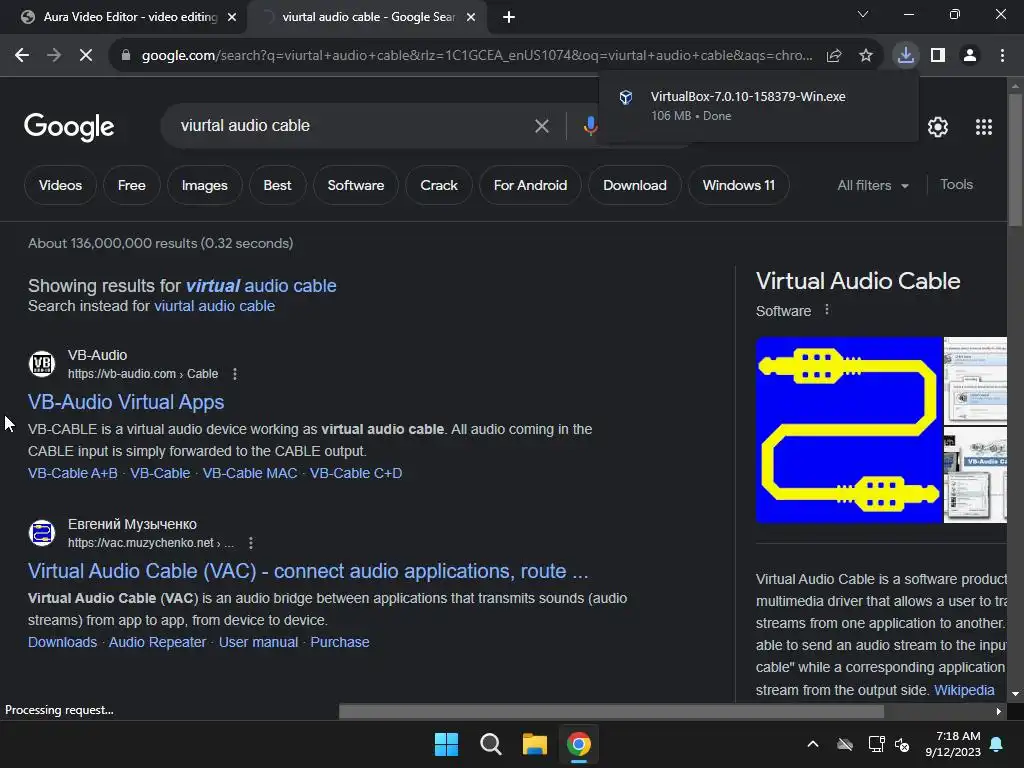
Task: Close the Google Search tab
Action: pos(471,17)
